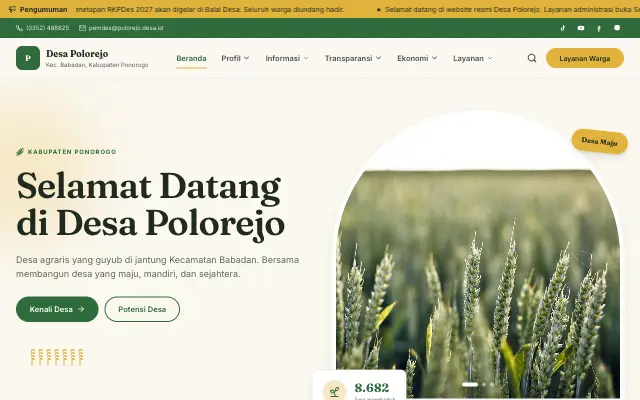Open the TikTok social link
640x400 pixels.
pyautogui.click(x=563, y=28)
